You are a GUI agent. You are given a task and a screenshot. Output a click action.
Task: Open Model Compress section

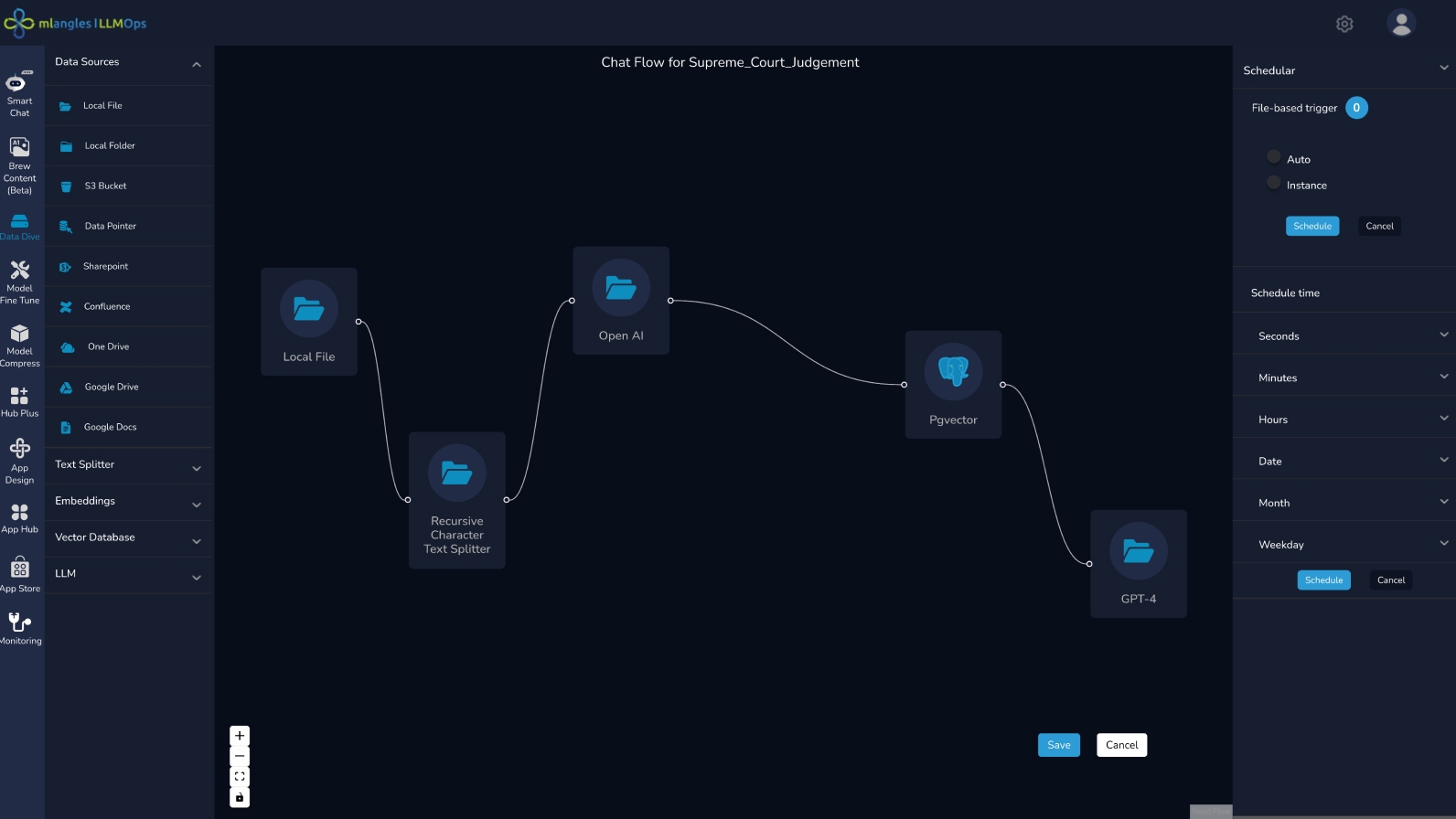point(19,346)
